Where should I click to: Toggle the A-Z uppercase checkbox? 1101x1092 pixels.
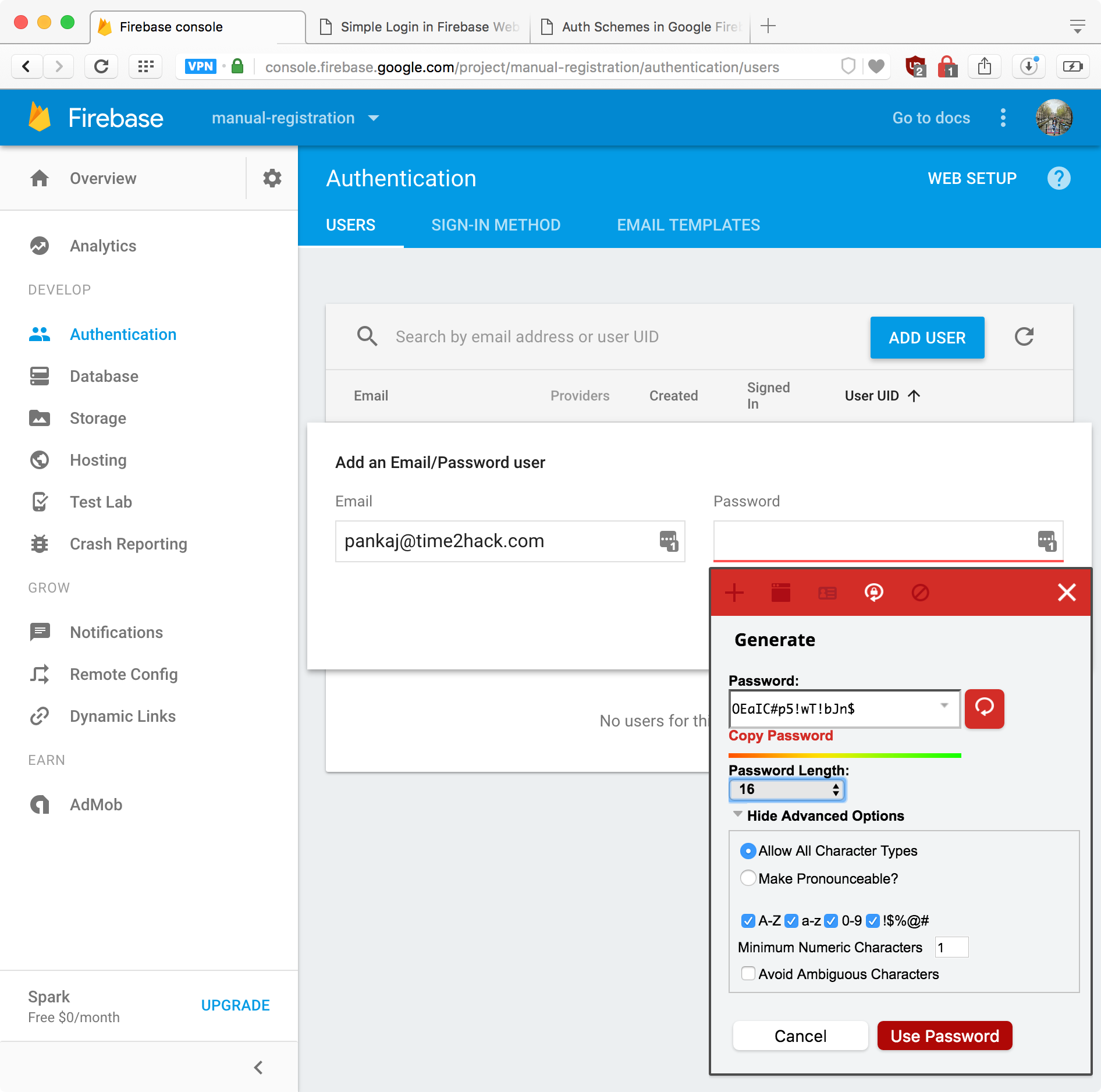[x=748, y=921]
